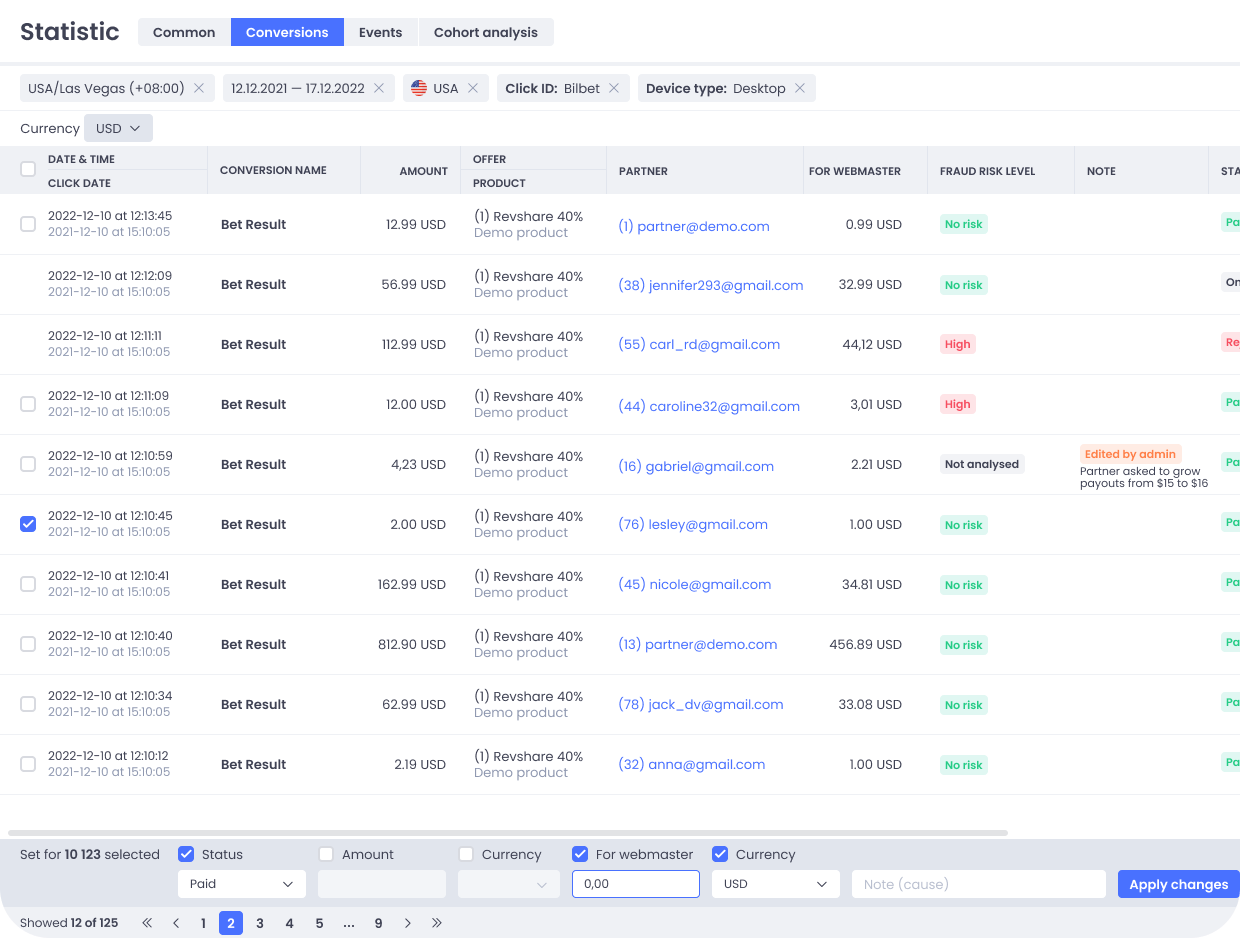The width and height of the screenshot is (1240, 938).
Task: Open the Cohort analysis tab
Action: [485, 32]
